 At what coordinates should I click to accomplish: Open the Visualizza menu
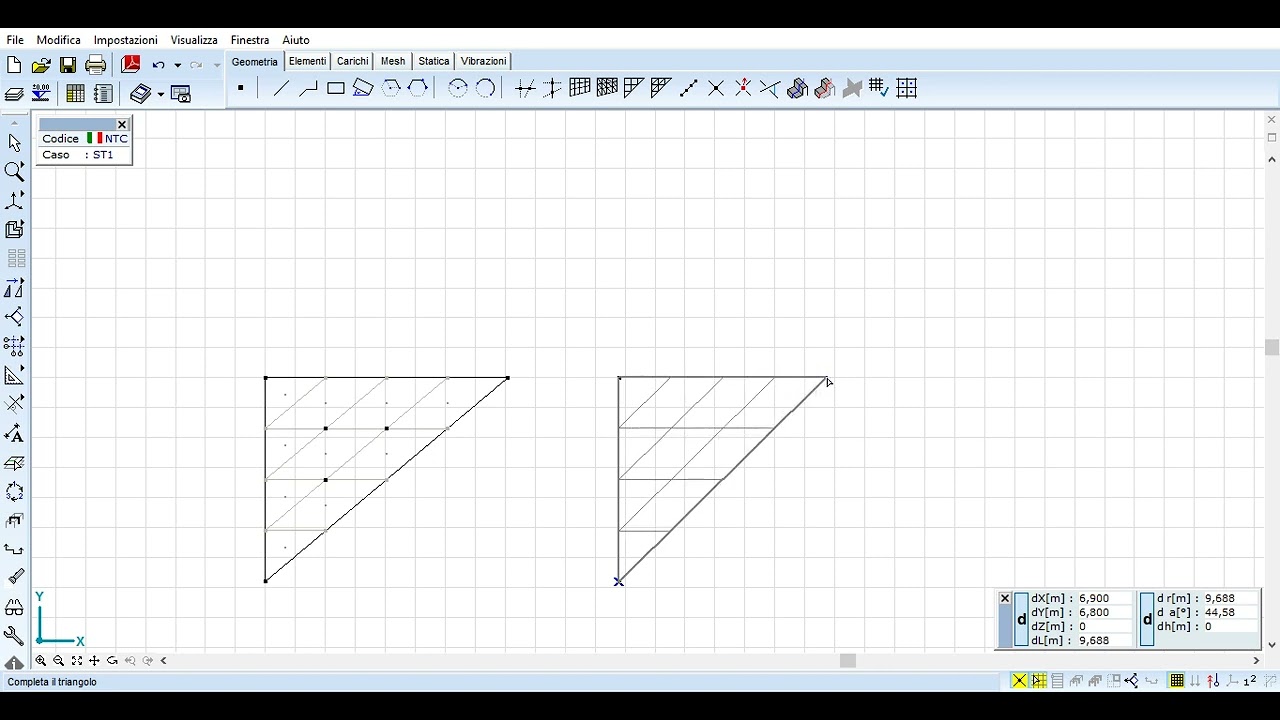pyautogui.click(x=194, y=40)
